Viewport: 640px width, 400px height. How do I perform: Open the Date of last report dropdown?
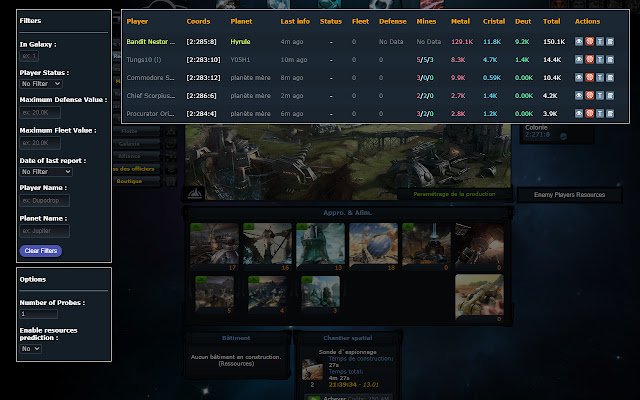46,171
